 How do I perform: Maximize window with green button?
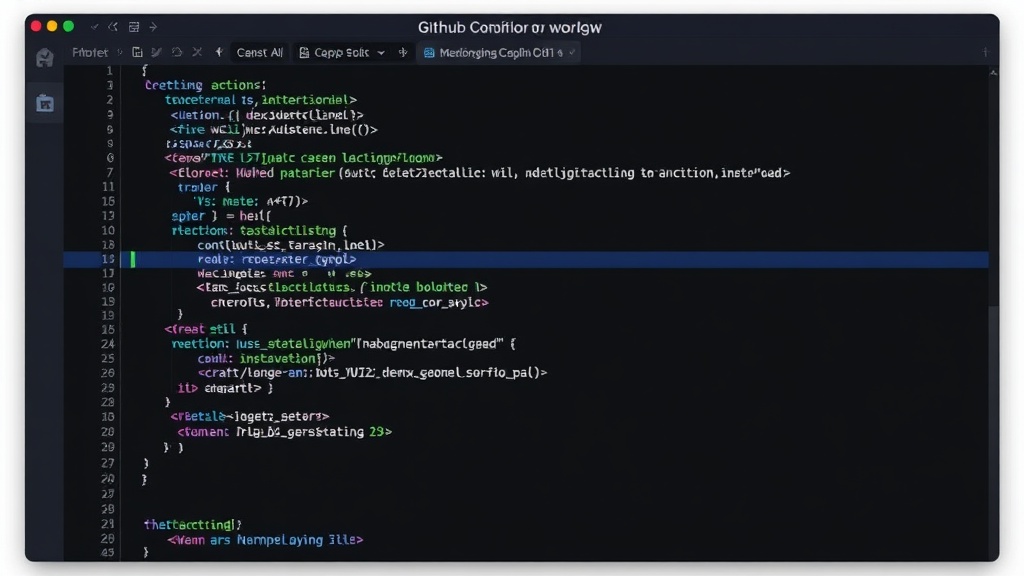(69, 26)
